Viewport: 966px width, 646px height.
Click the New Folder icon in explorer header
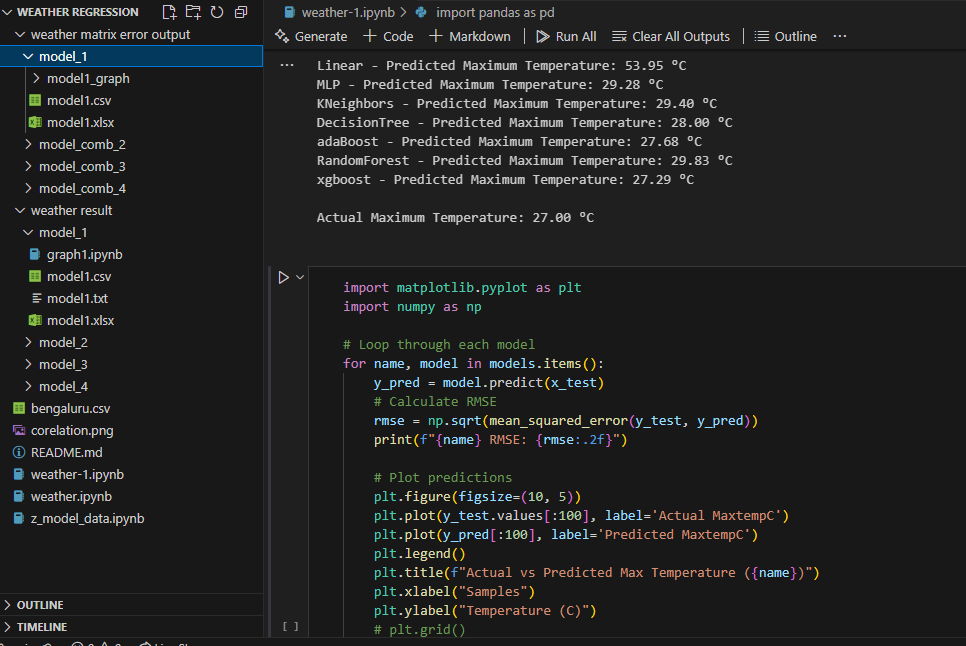(193, 12)
